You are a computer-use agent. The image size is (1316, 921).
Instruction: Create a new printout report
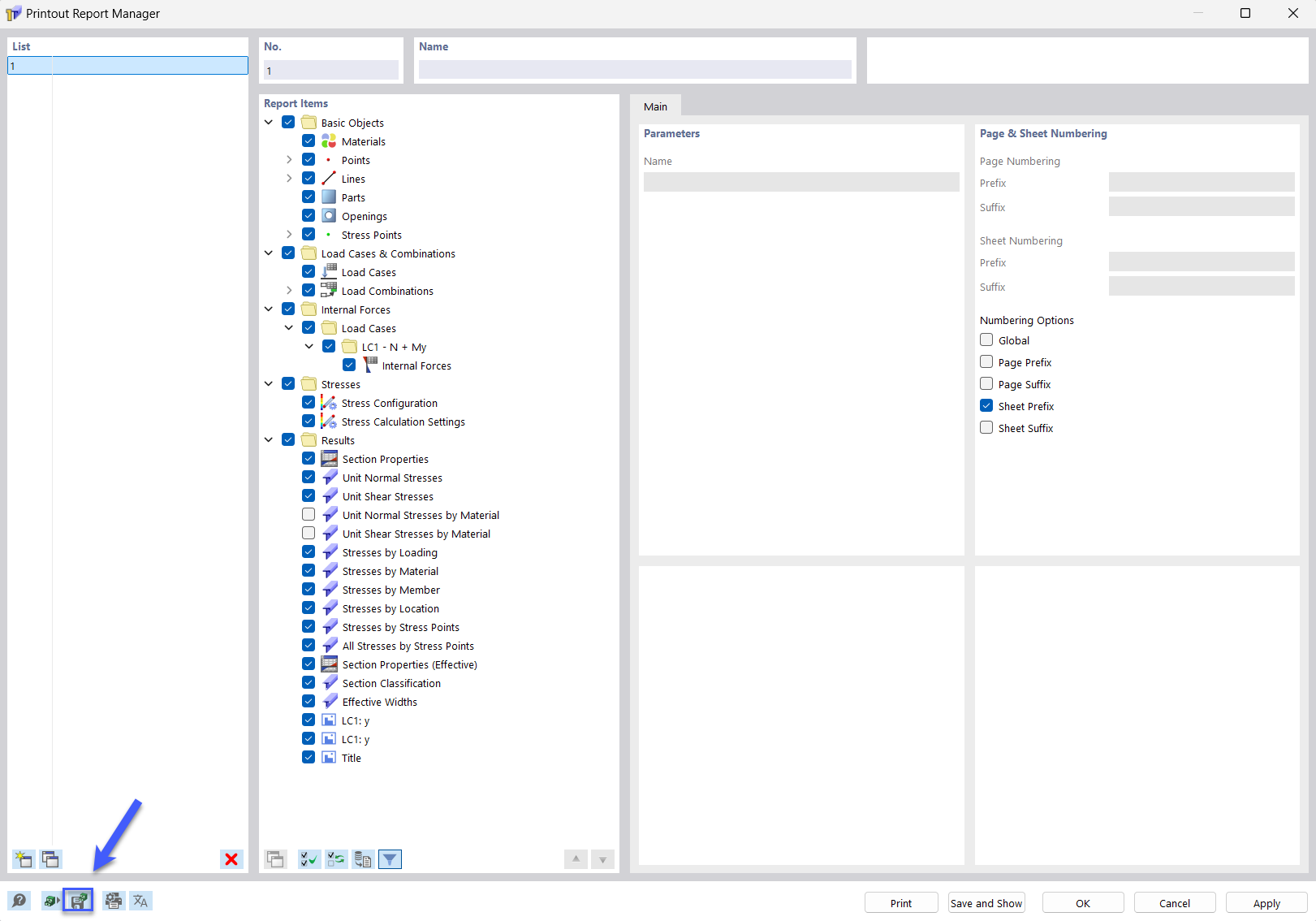24,859
